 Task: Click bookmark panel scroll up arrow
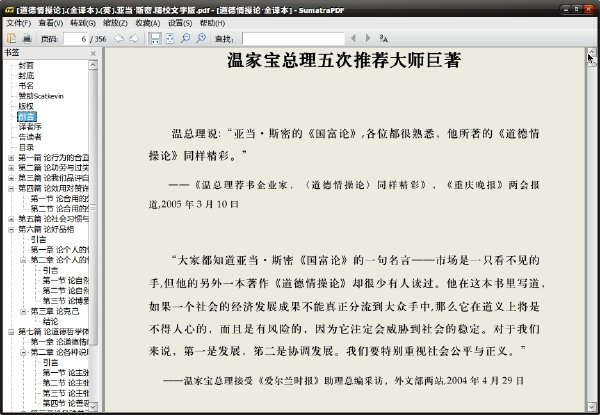[93, 65]
